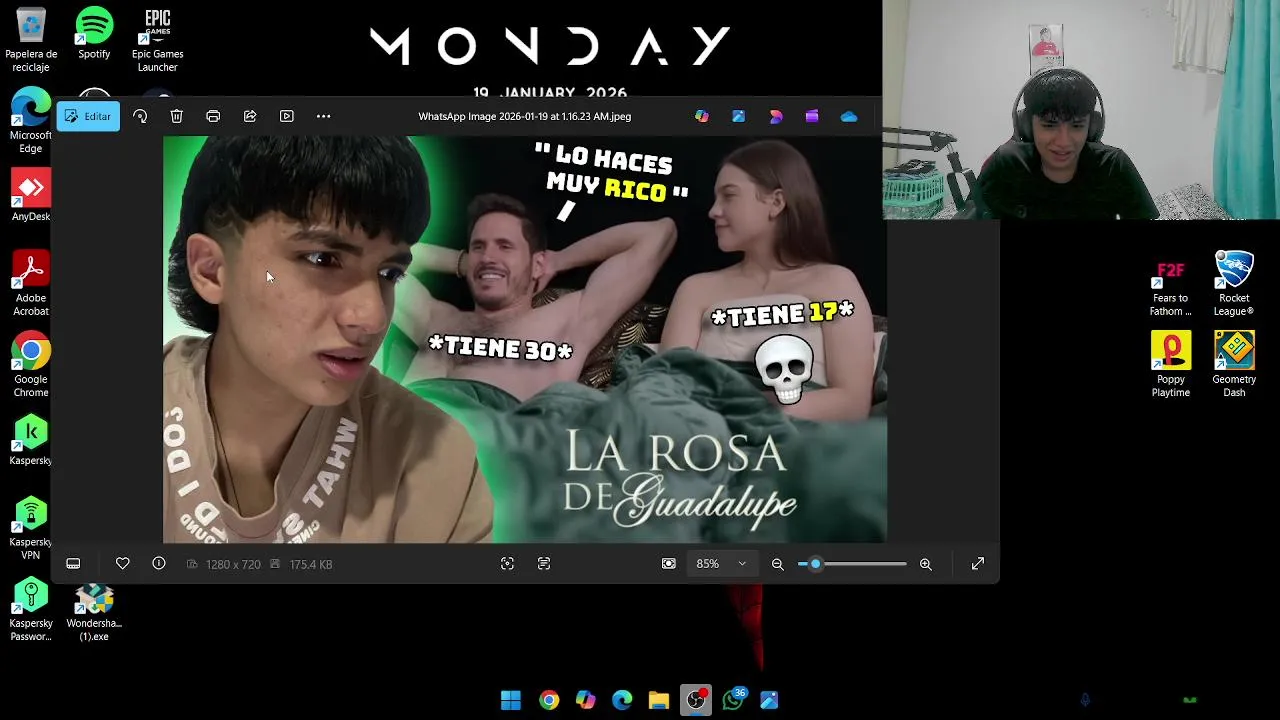Screen dimensions: 1280x720
Task: Click the 175.4 KB file size text
Action: 311,564
